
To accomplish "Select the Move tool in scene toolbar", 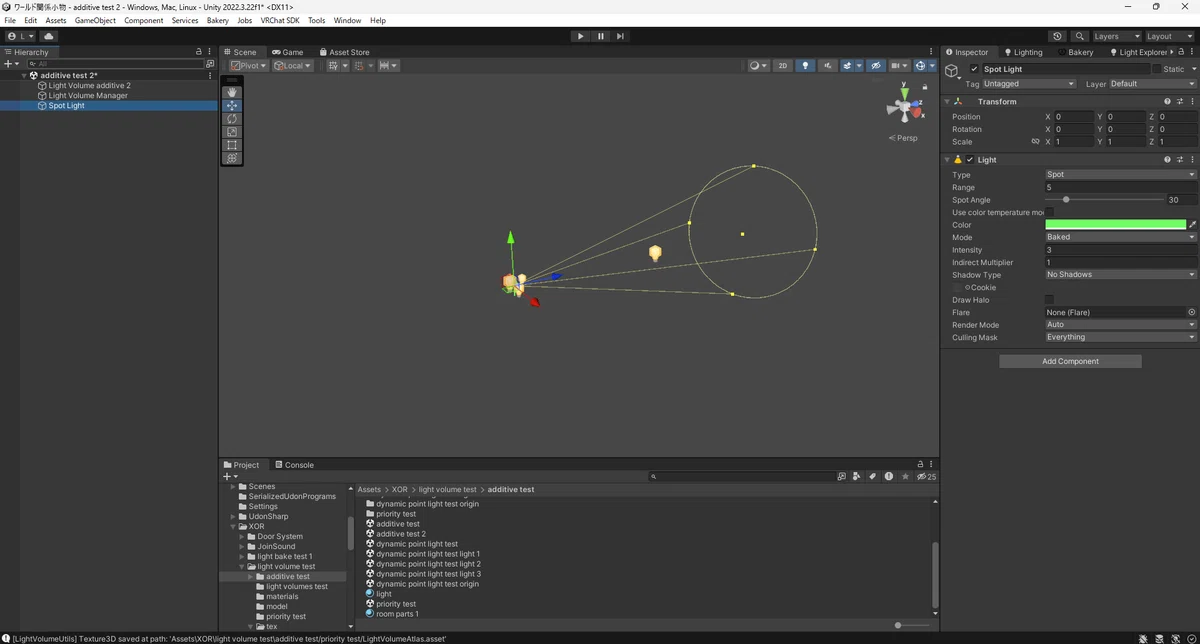I will [232, 105].
